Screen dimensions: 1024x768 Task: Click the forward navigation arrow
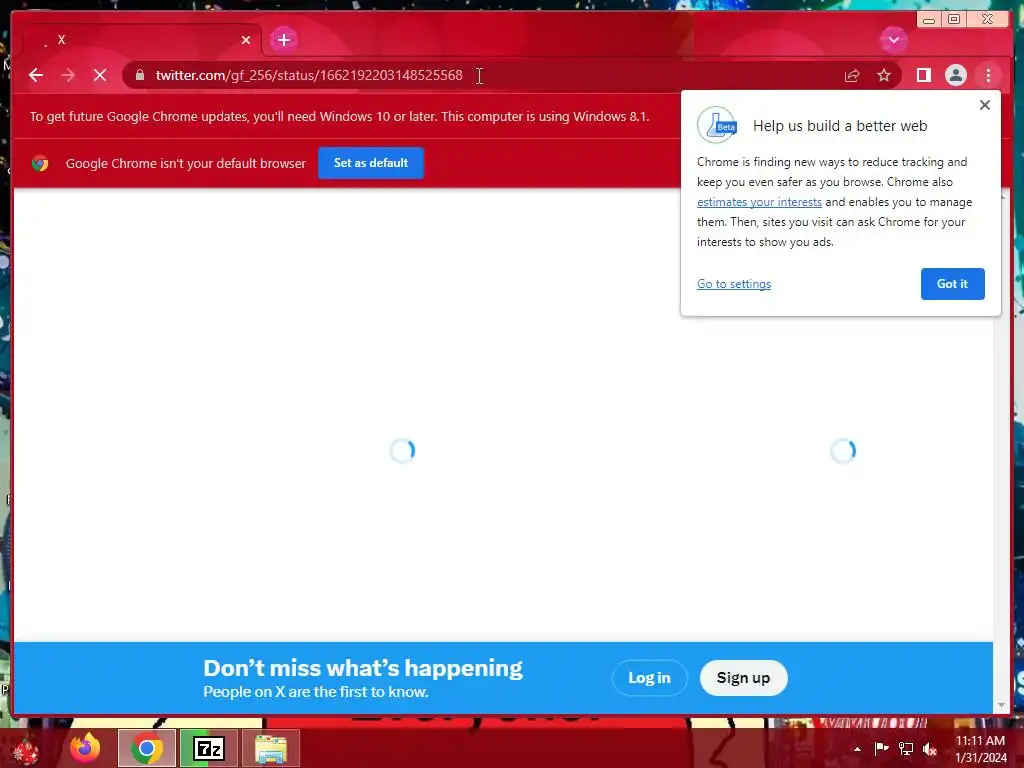[68, 76]
